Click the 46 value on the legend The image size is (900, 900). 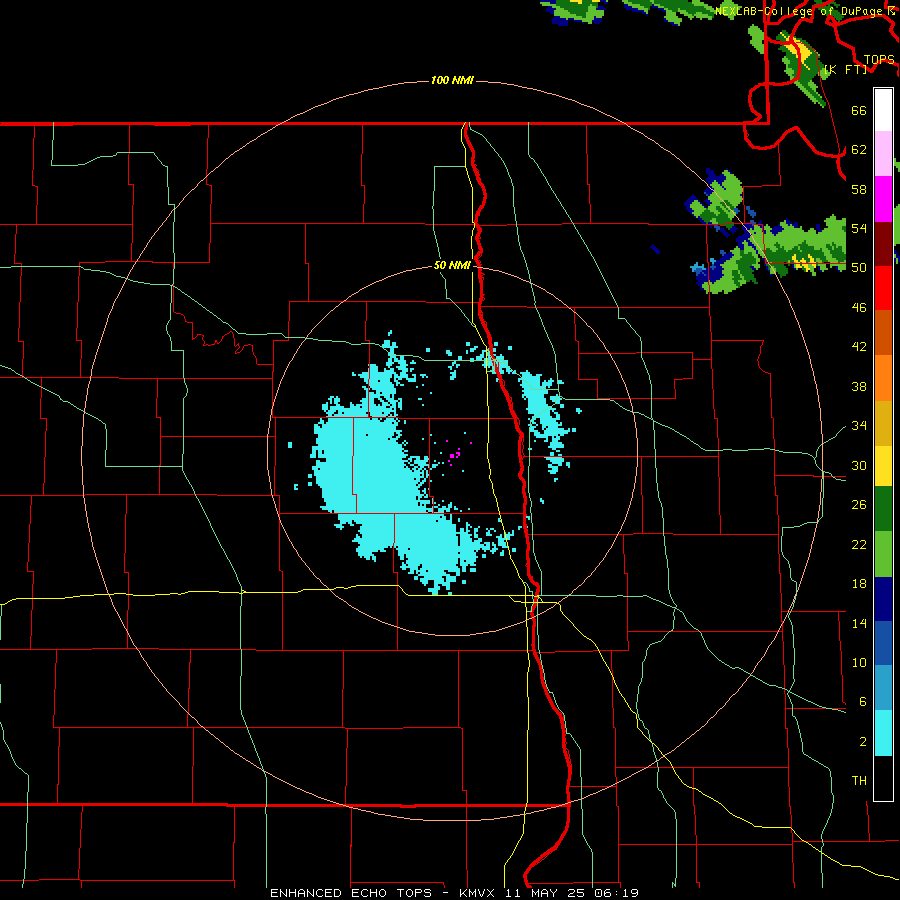coord(859,308)
